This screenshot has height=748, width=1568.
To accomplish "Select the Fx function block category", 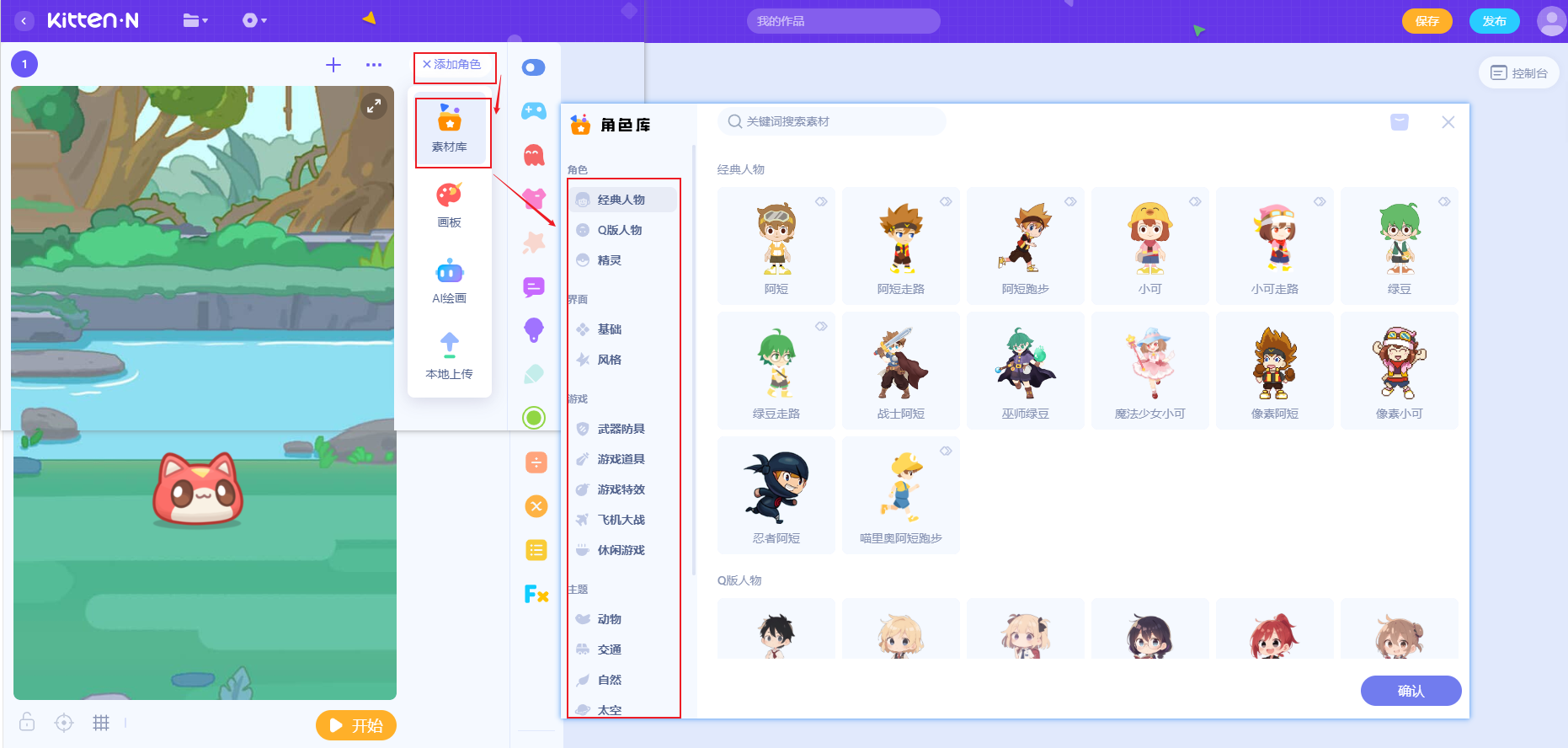I will pos(536,594).
